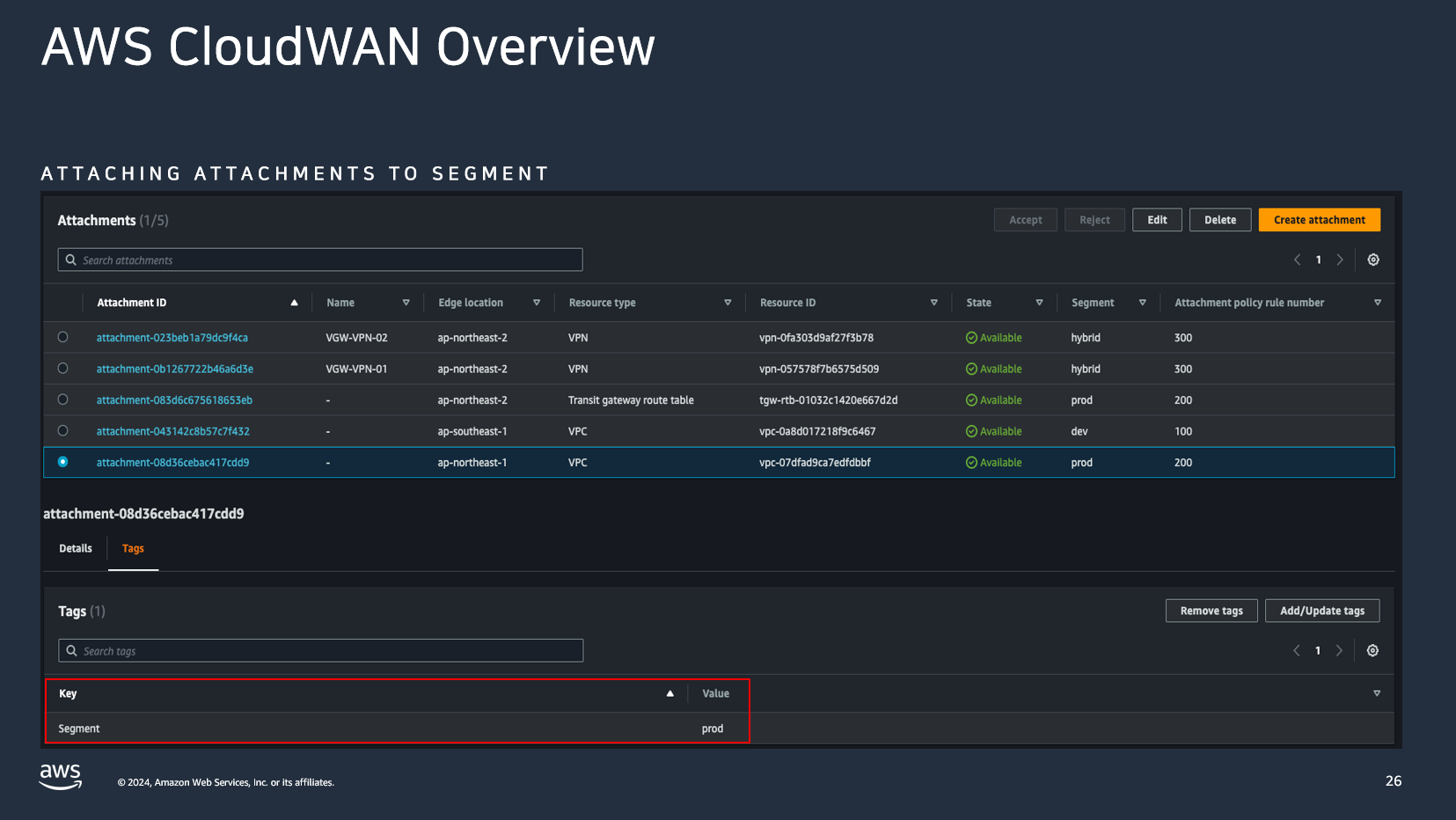Click the search icon in tags search
This screenshot has width=1456, height=820.
pyautogui.click(x=72, y=650)
